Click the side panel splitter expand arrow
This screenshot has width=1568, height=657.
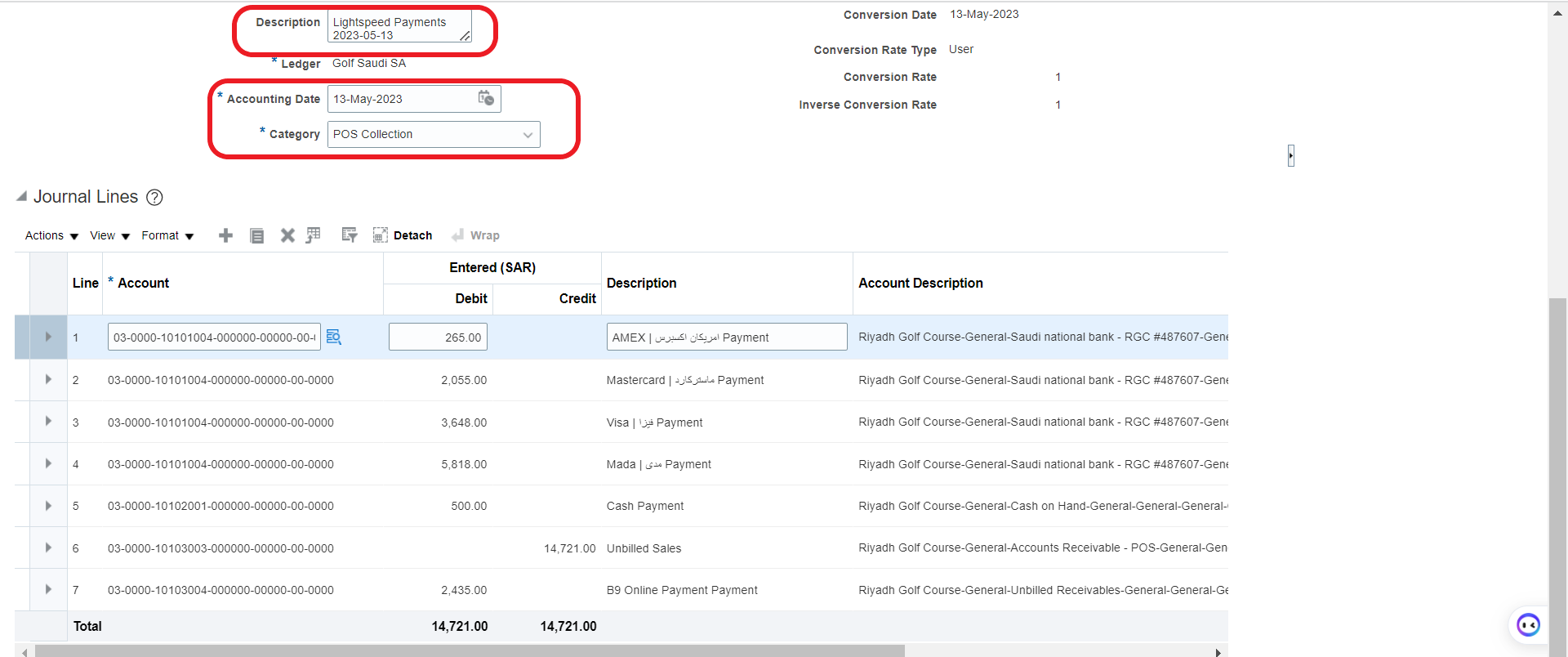click(x=1291, y=155)
